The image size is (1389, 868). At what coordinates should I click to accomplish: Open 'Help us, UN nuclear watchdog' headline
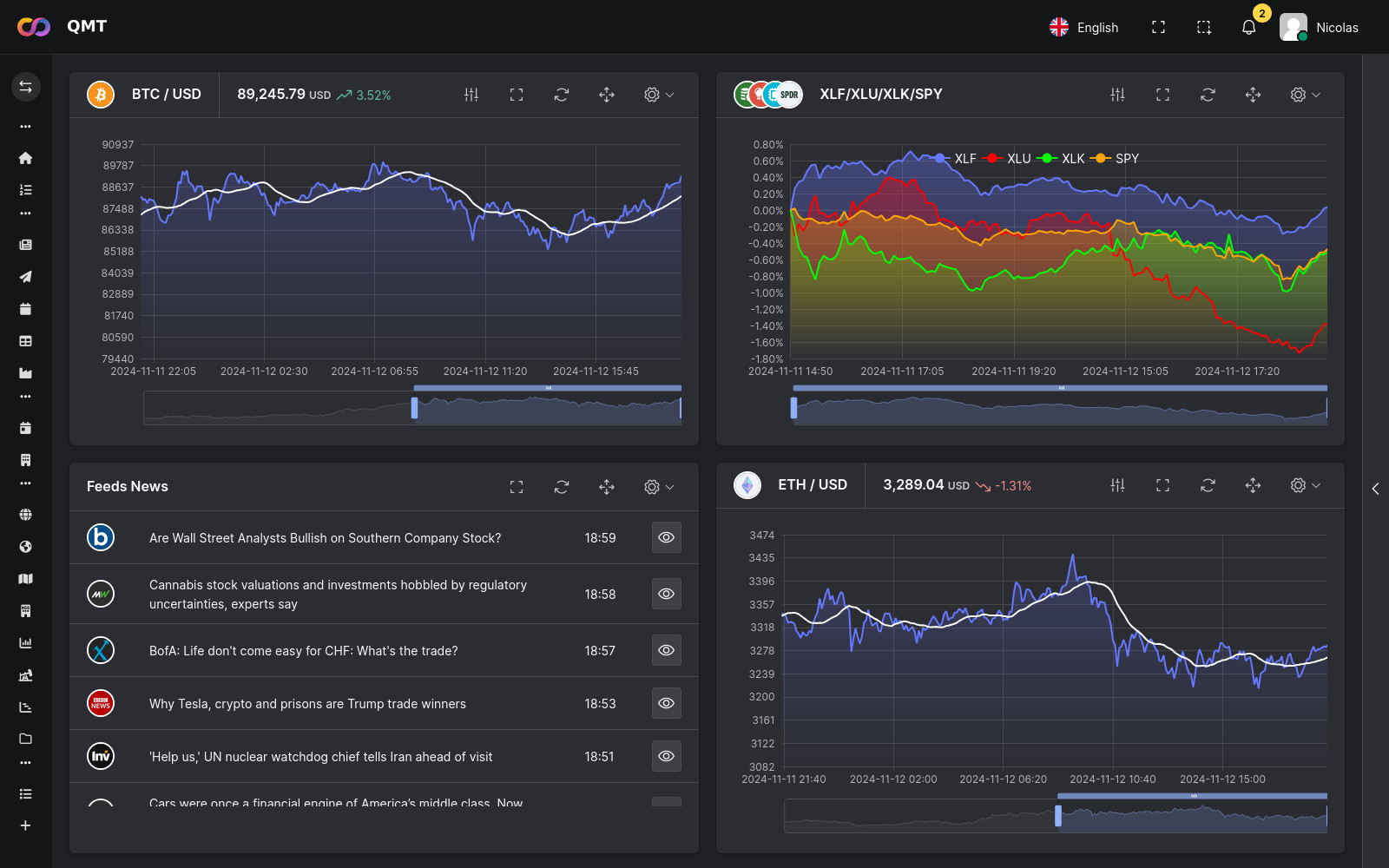(x=320, y=757)
